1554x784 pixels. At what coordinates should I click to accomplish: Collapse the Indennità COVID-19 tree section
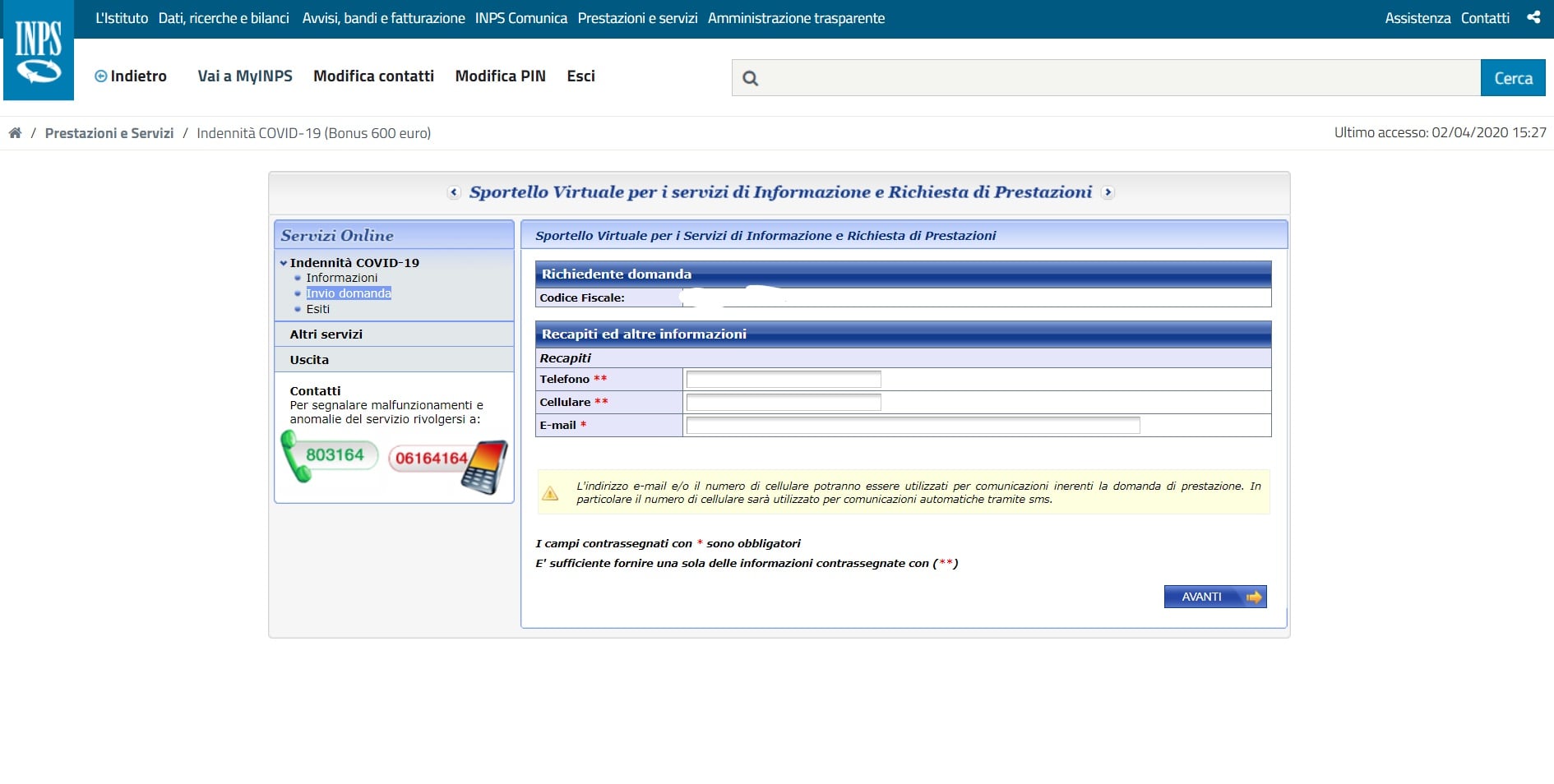pos(284,263)
